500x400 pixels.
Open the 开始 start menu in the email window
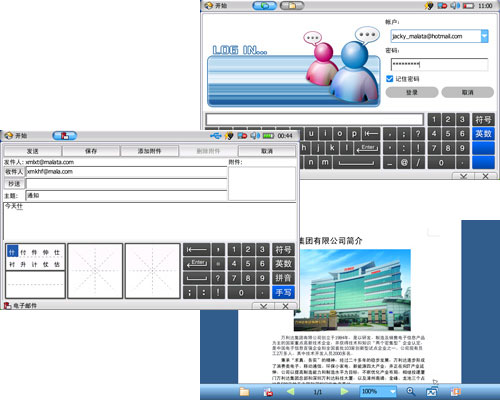tap(16, 136)
